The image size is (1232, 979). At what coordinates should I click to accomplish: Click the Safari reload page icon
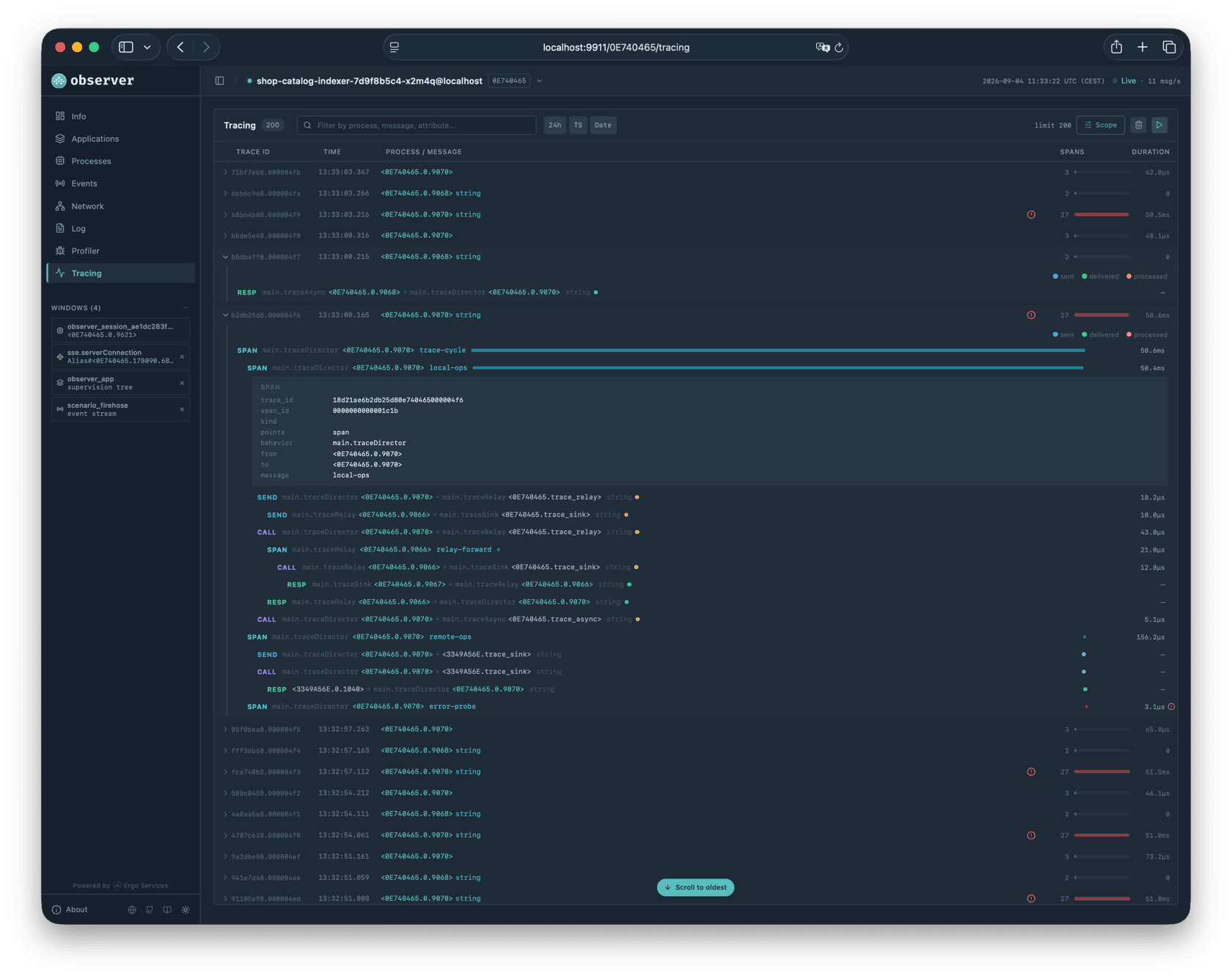click(x=839, y=48)
